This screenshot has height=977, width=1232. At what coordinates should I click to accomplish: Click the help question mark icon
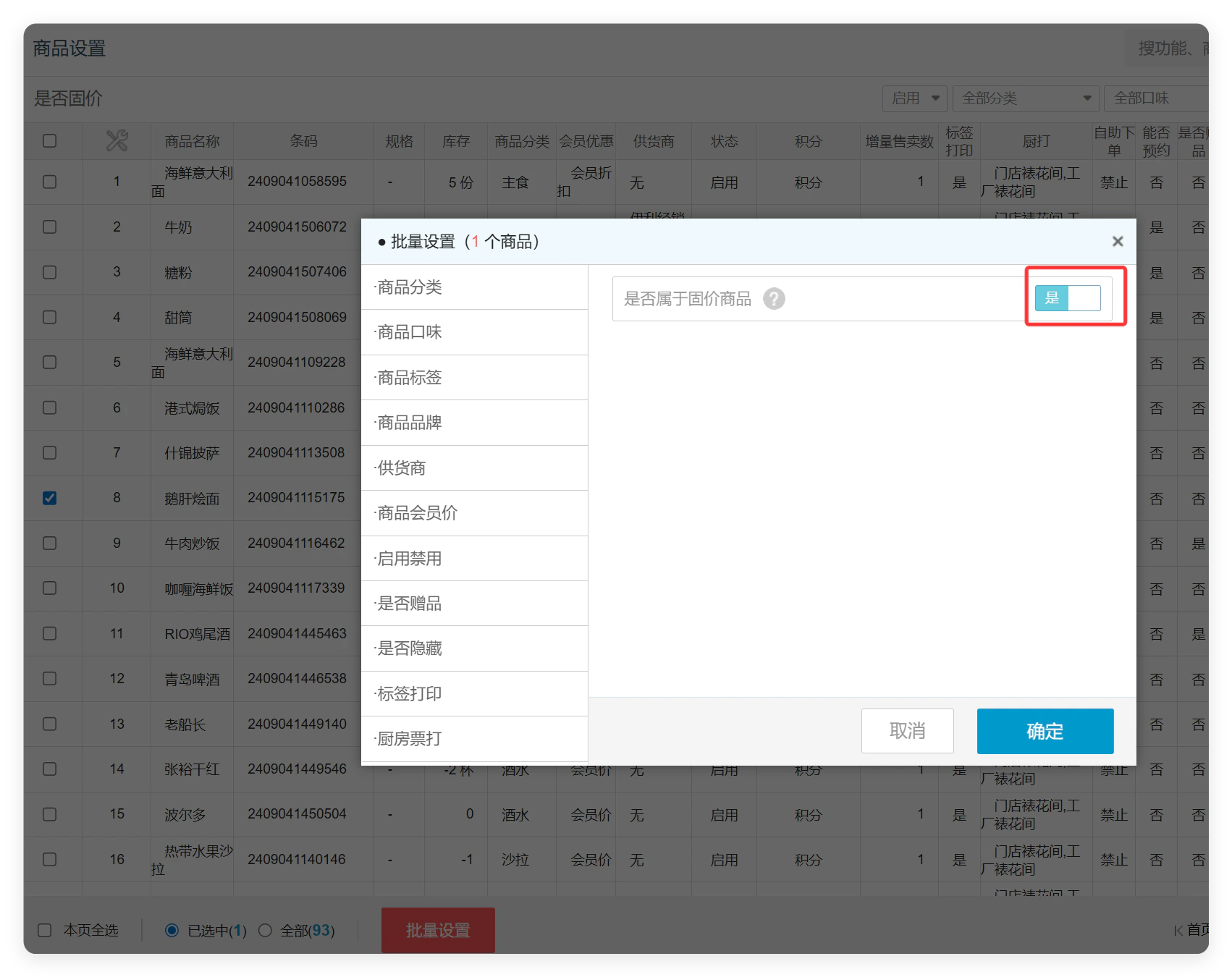pos(774,299)
